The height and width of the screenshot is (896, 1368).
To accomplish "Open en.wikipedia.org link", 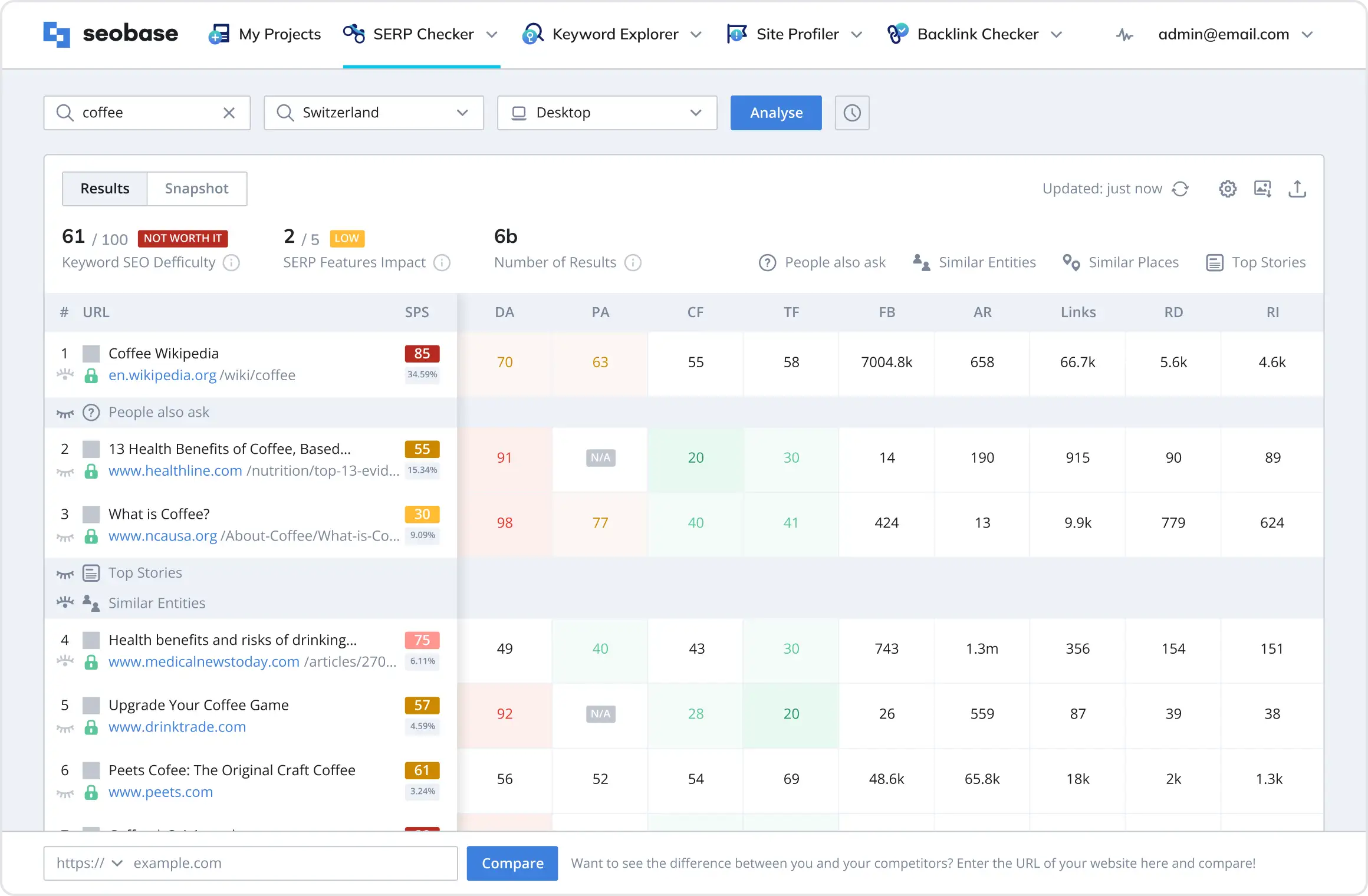I will [x=162, y=375].
